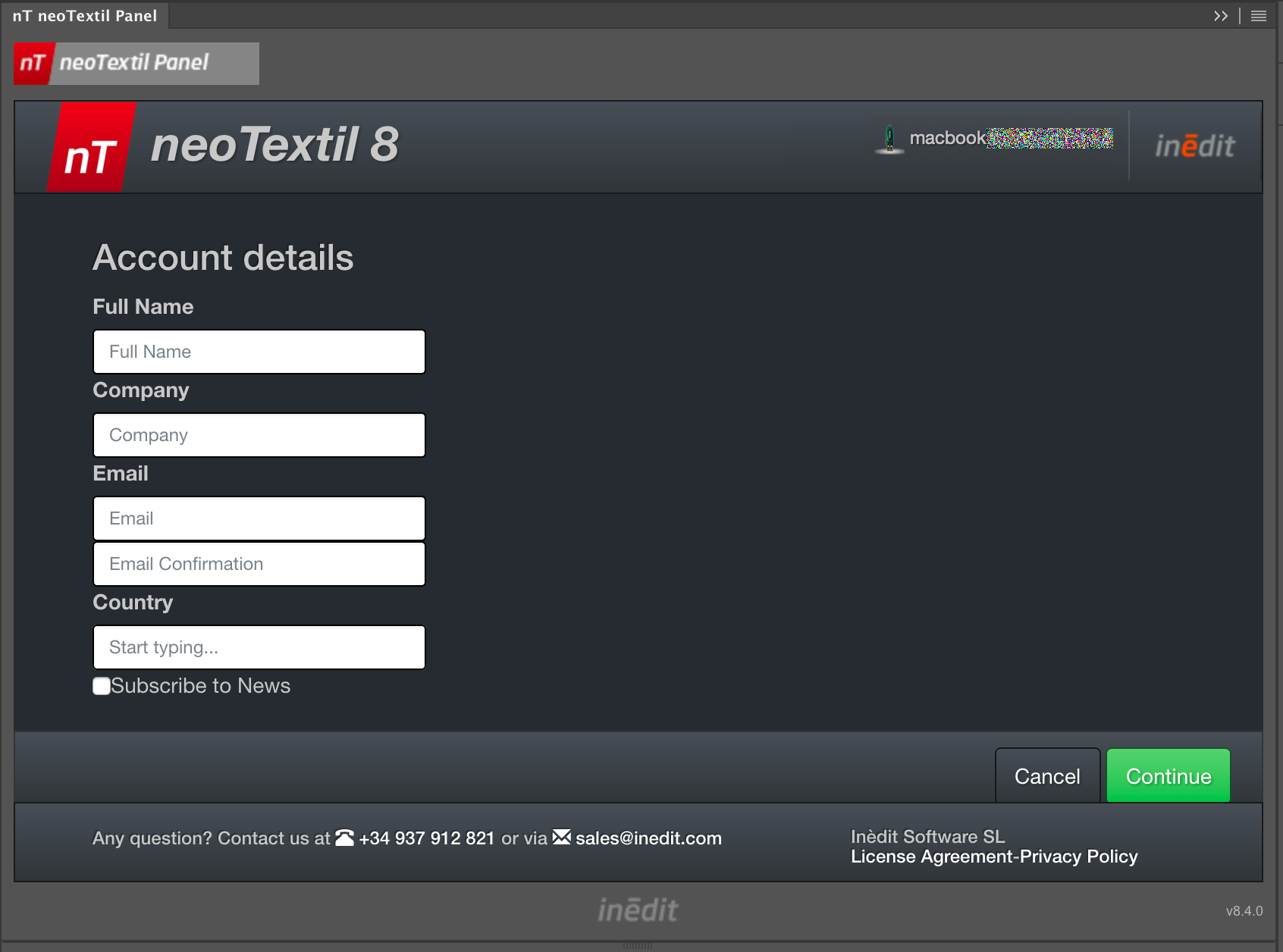Click the inèdit logo at bottom center
Image resolution: width=1283 pixels, height=952 pixels.
pos(638,910)
